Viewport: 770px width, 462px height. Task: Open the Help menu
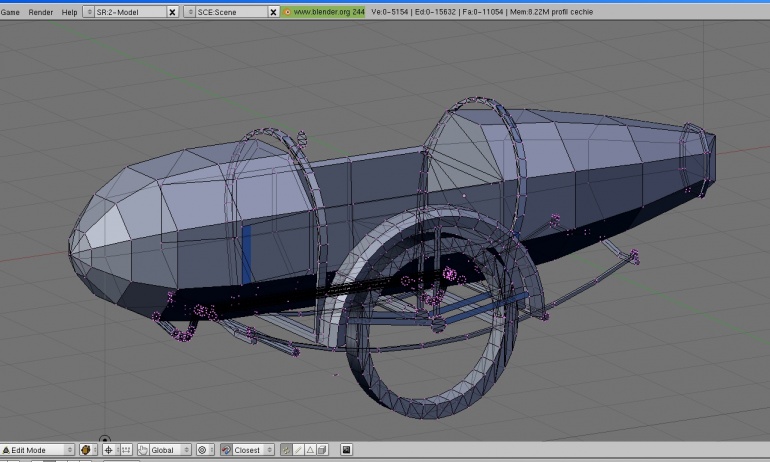[69, 12]
